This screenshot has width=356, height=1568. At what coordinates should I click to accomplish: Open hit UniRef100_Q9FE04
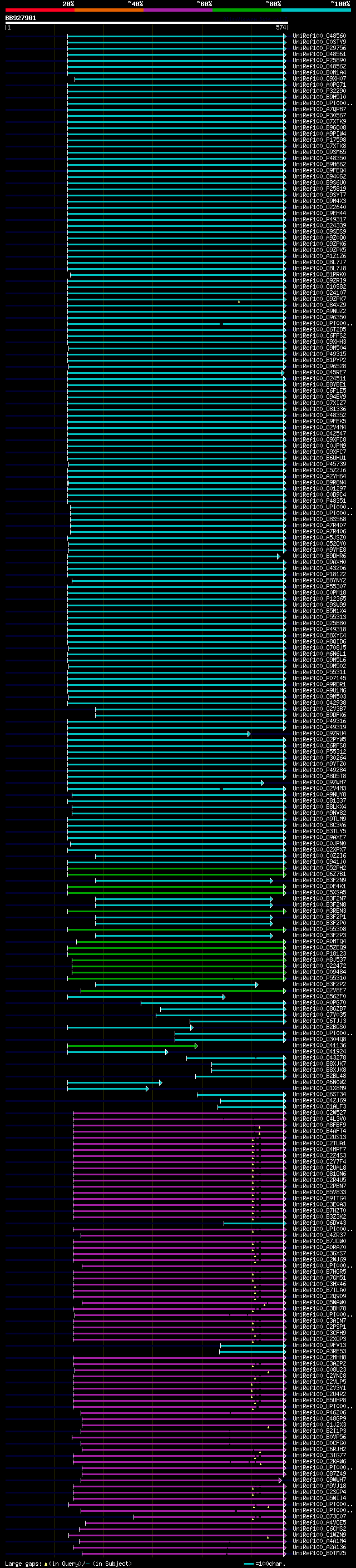(x=319, y=170)
